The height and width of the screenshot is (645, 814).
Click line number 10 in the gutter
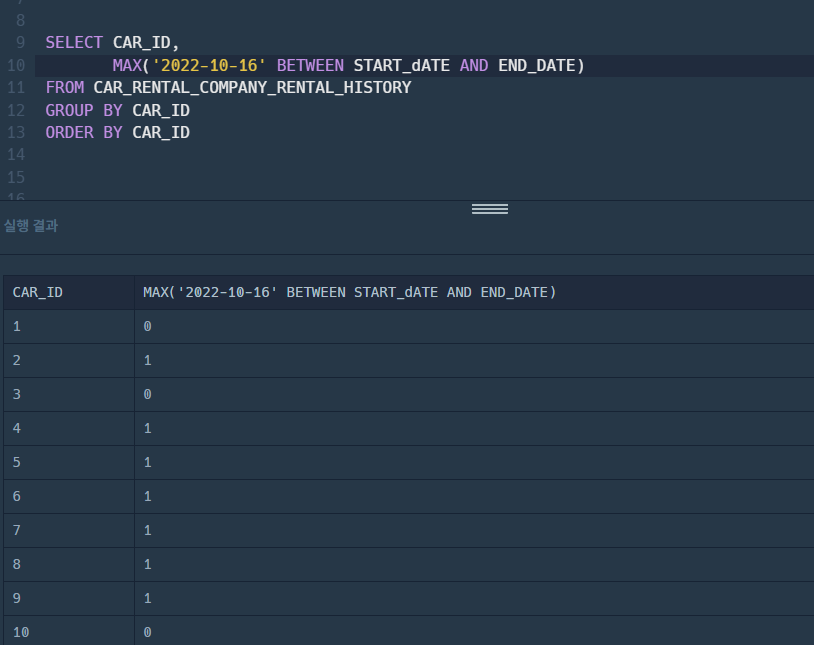pos(16,65)
